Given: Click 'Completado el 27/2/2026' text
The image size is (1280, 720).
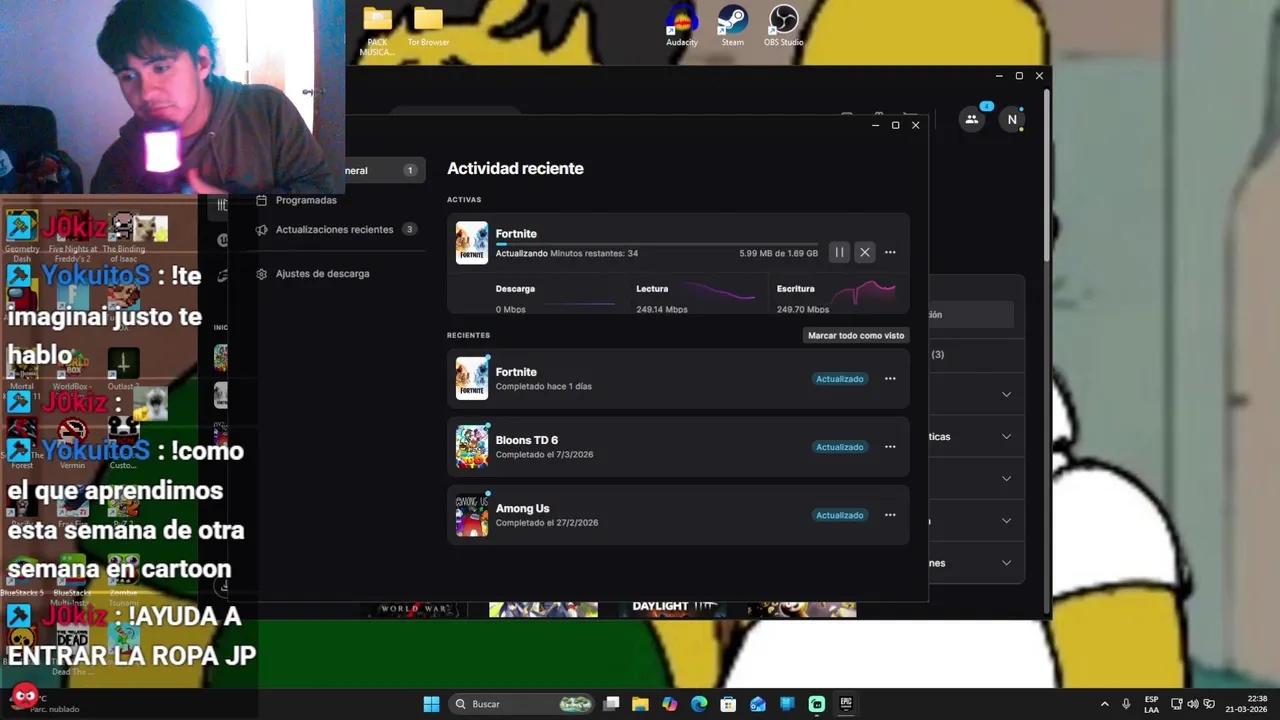Looking at the screenshot, I should [547, 523].
